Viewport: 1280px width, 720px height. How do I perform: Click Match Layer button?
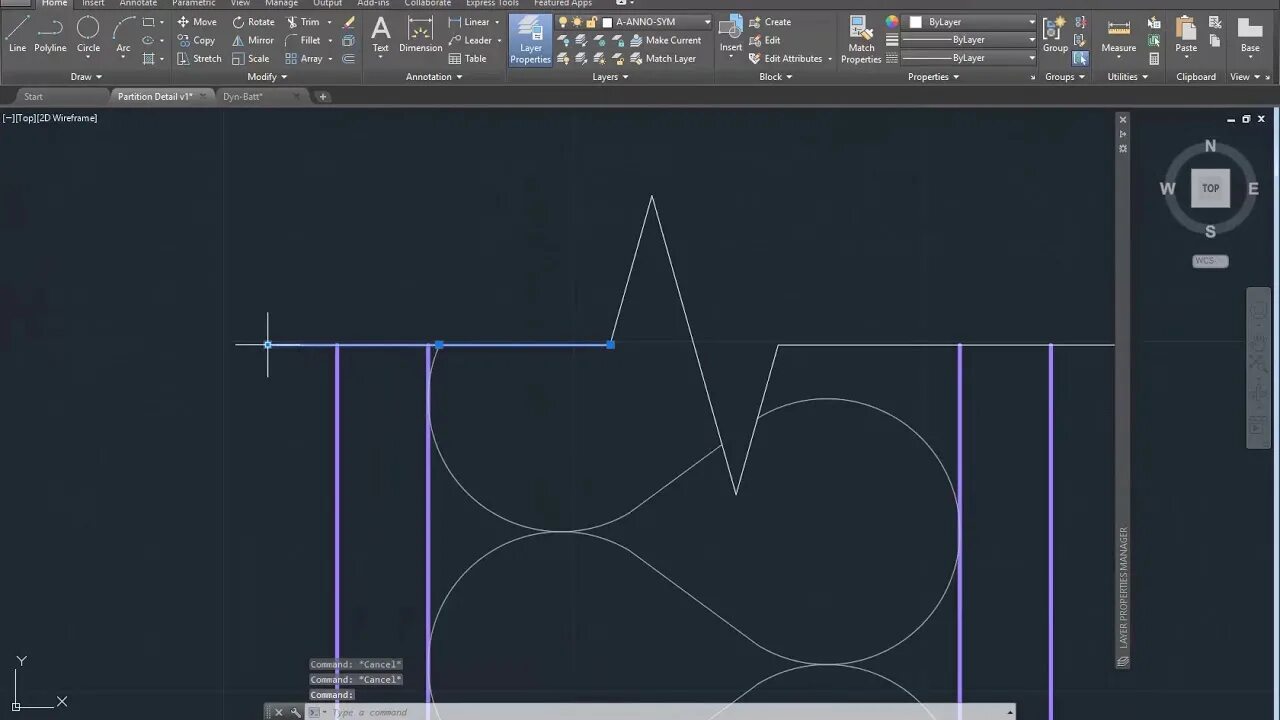coord(662,58)
